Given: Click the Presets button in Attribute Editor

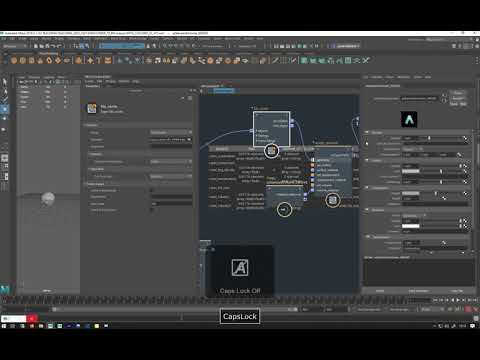Looking at the screenshot, I should click(458, 98).
